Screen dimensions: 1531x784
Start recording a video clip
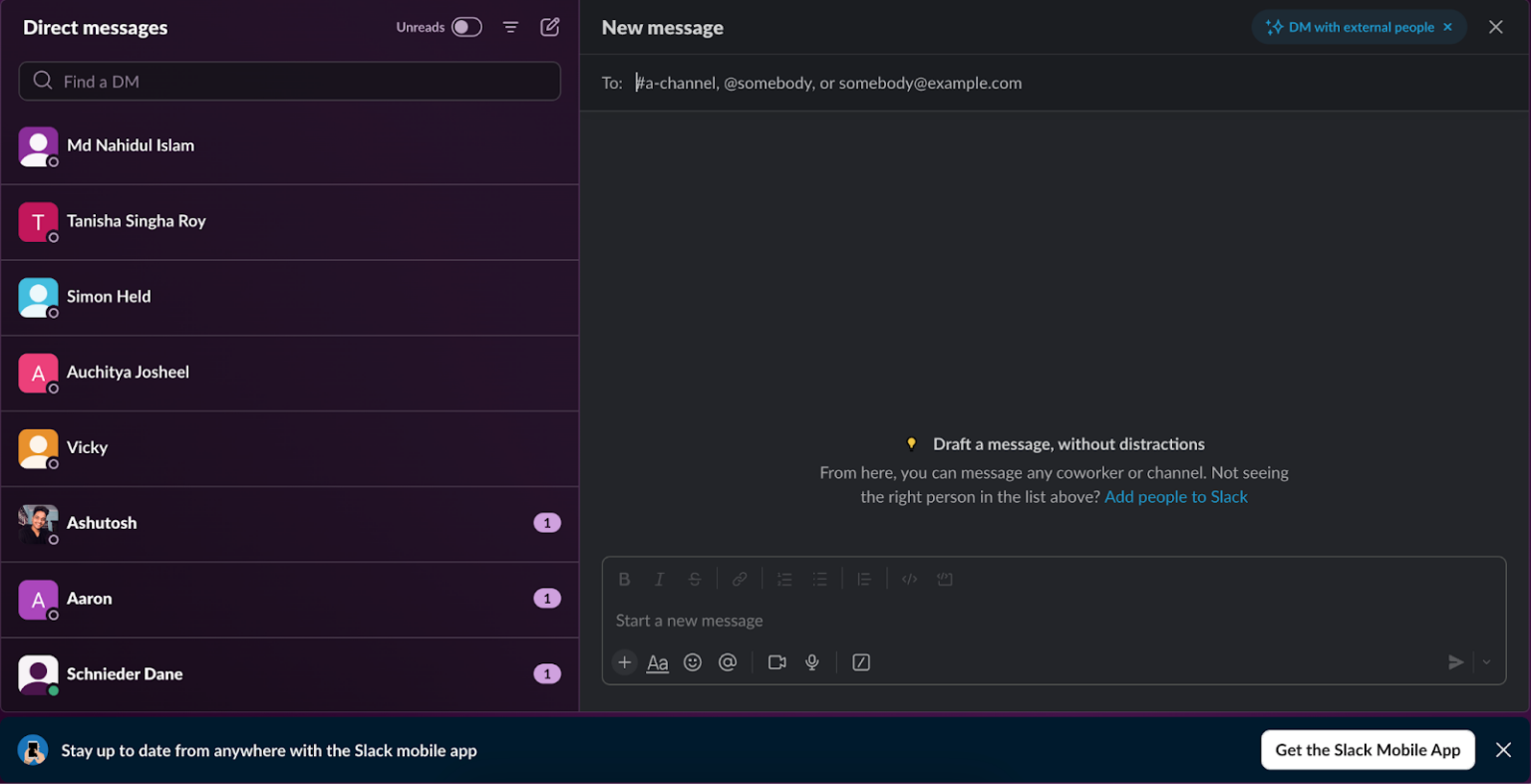(777, 662)
